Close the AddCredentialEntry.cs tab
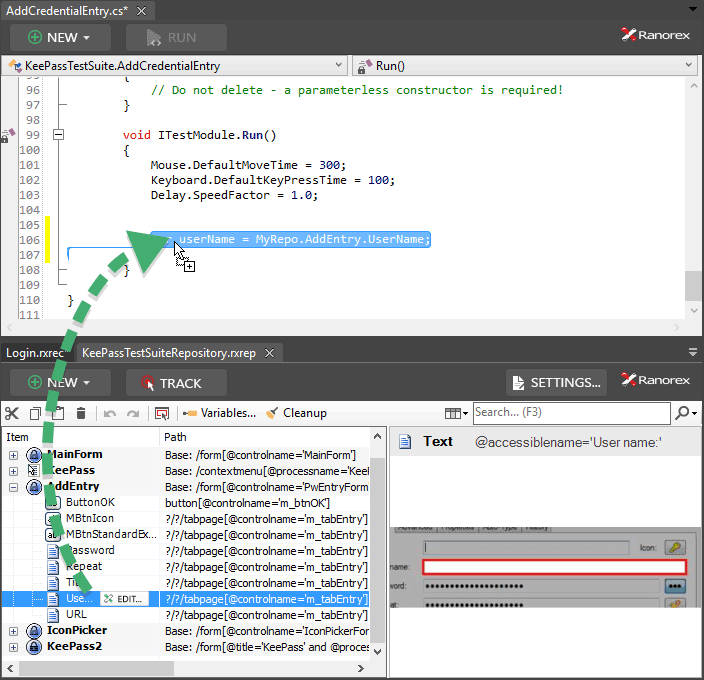This screenshot has width=704, height=680. coord(141,11)
